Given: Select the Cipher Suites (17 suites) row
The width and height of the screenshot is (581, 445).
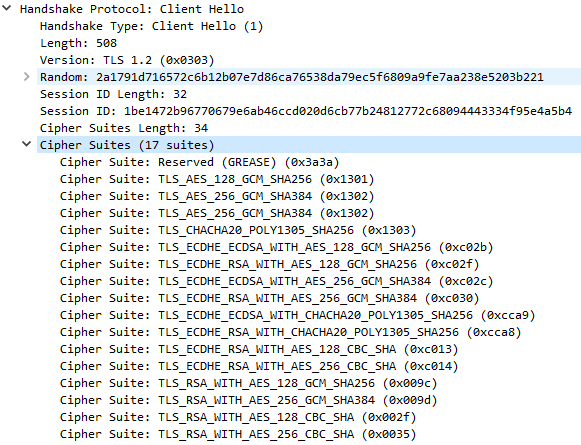Looking at the screenshot, I should [x=309, y=145].
